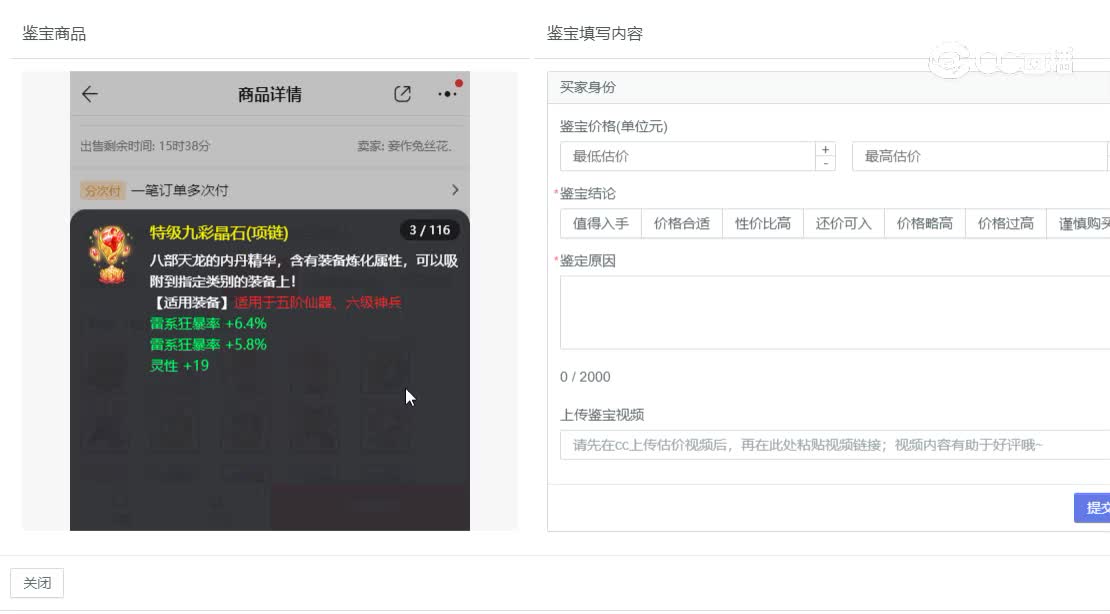Click the 雷系狂暴率 +6.4% attribute line
This screenshot has width=1110, height=614.
(x=208, y=324)
